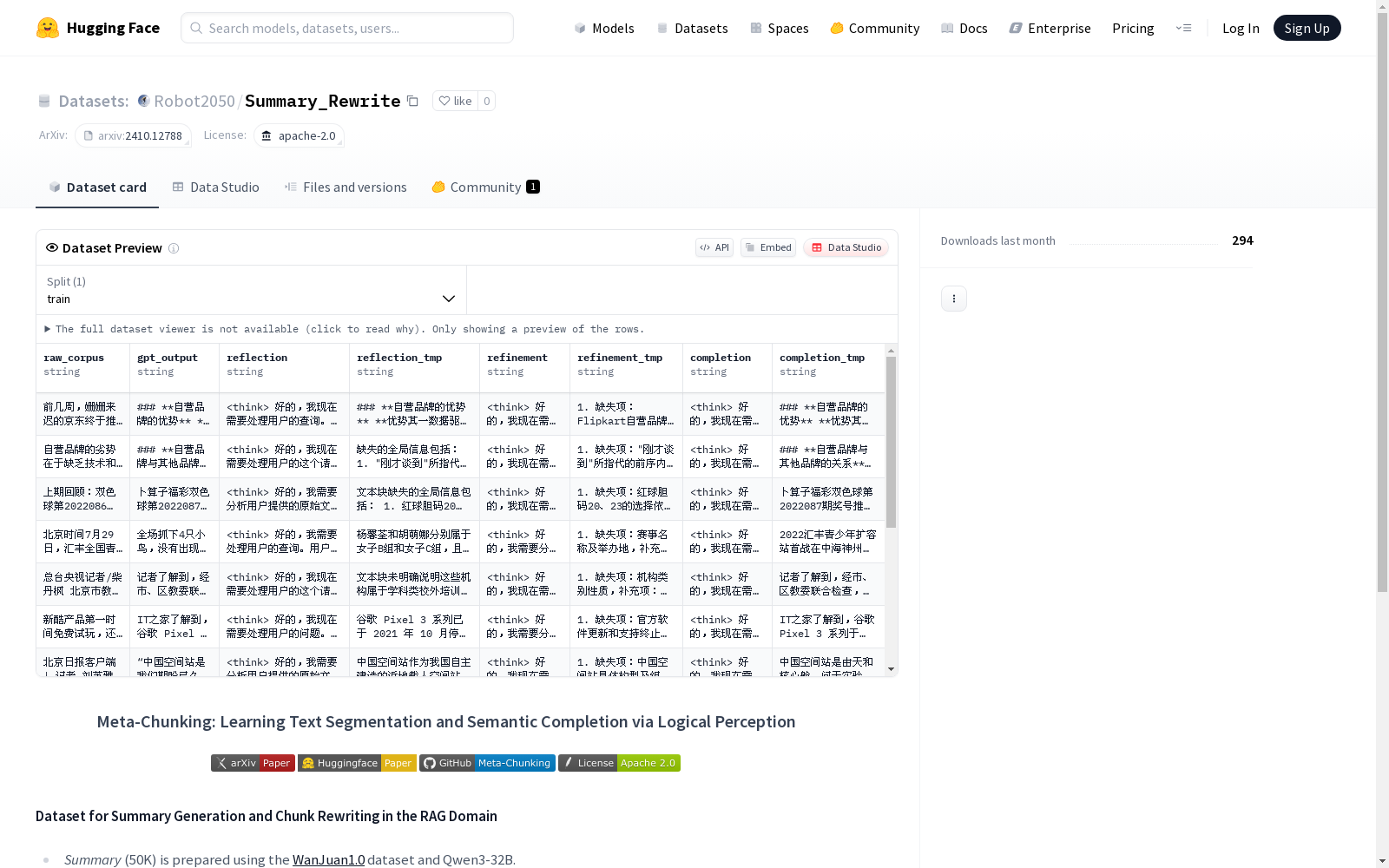
Task: Open the Huggingface Paper badge
Action: click(x=357, y=763)
